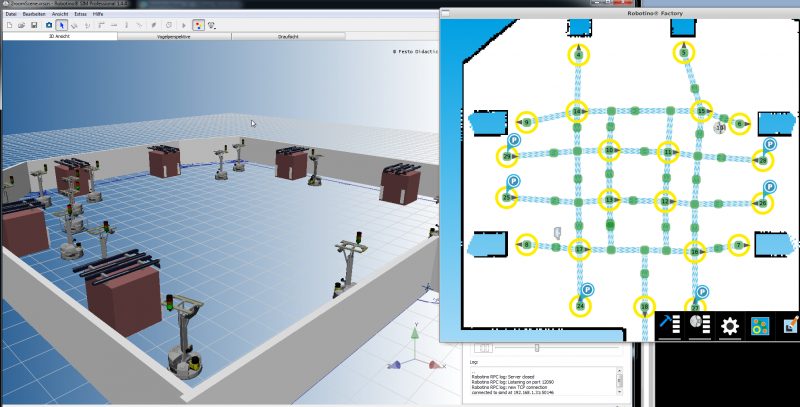Viewport: 800px width, 407px height.
Task: Open Factory settings gear icon
Action: tap(730, 325)
